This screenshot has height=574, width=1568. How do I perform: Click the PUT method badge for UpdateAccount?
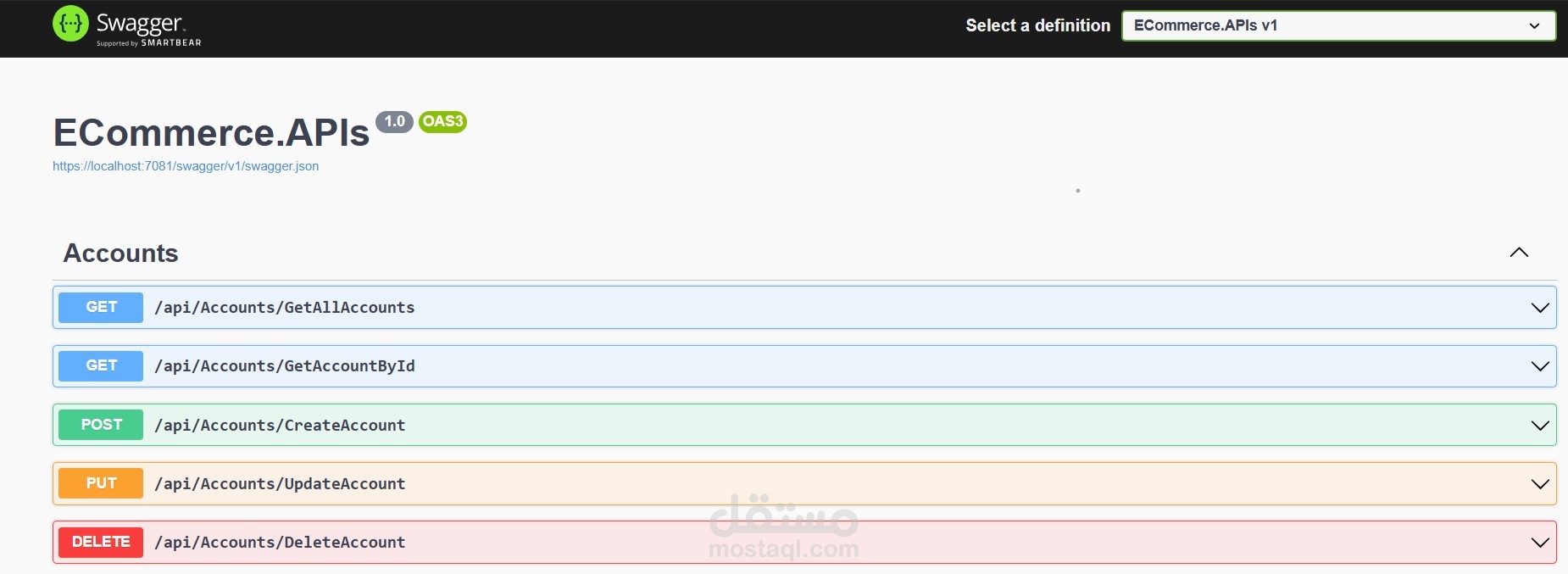(x=101, y=483)
